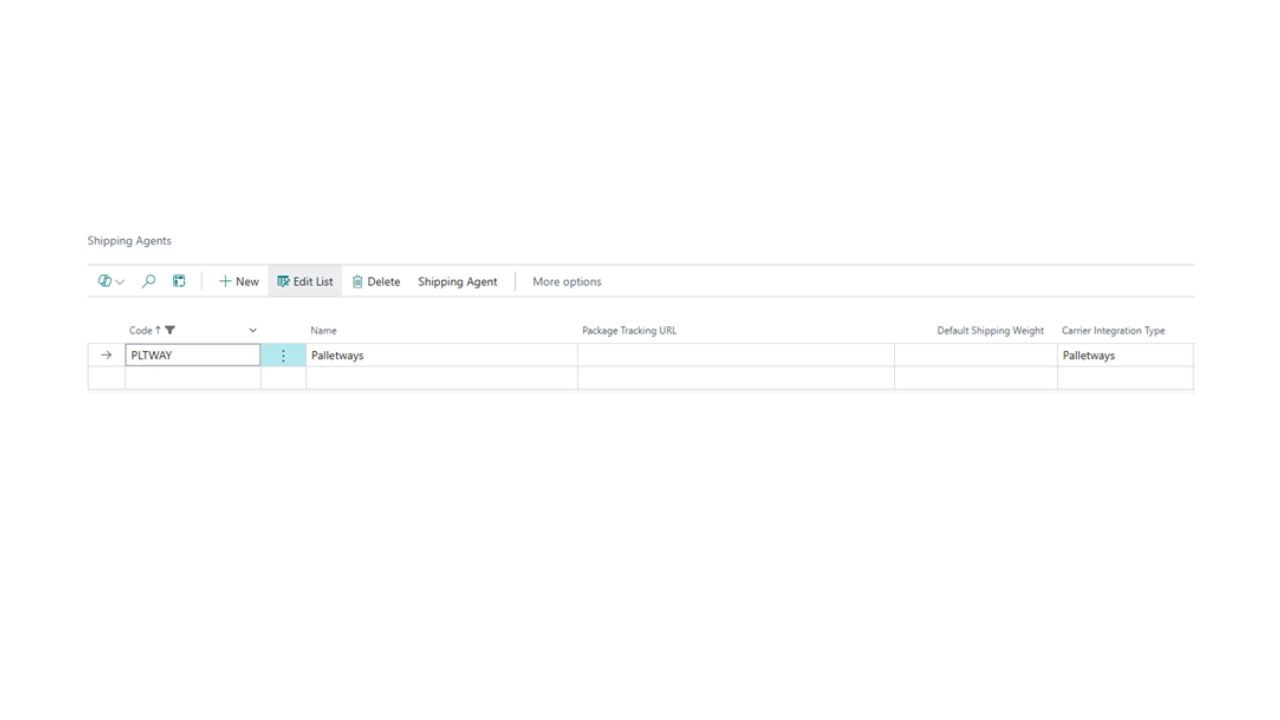
Task: Click the Name column header
Action: (323, 330)
